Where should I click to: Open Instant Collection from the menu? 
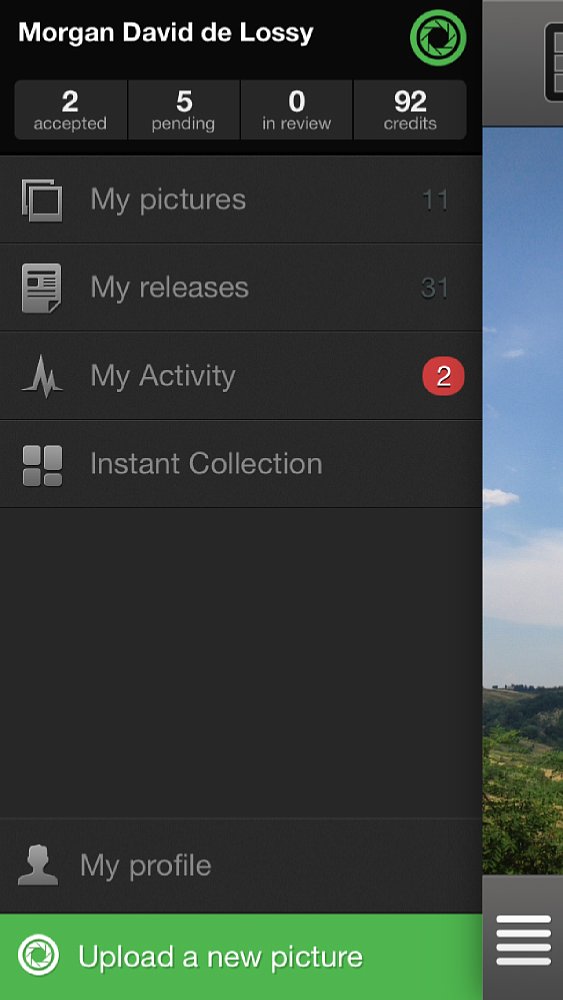[241, 464]
